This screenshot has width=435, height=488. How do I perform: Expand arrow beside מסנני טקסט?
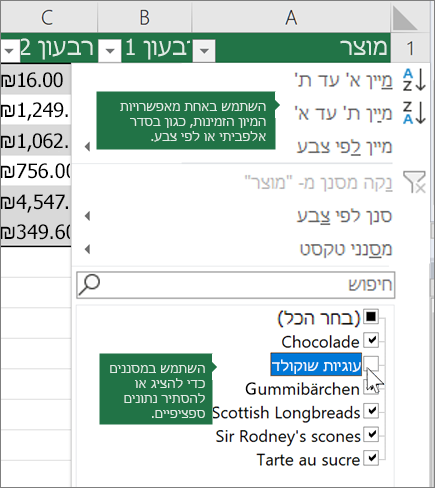87,249
